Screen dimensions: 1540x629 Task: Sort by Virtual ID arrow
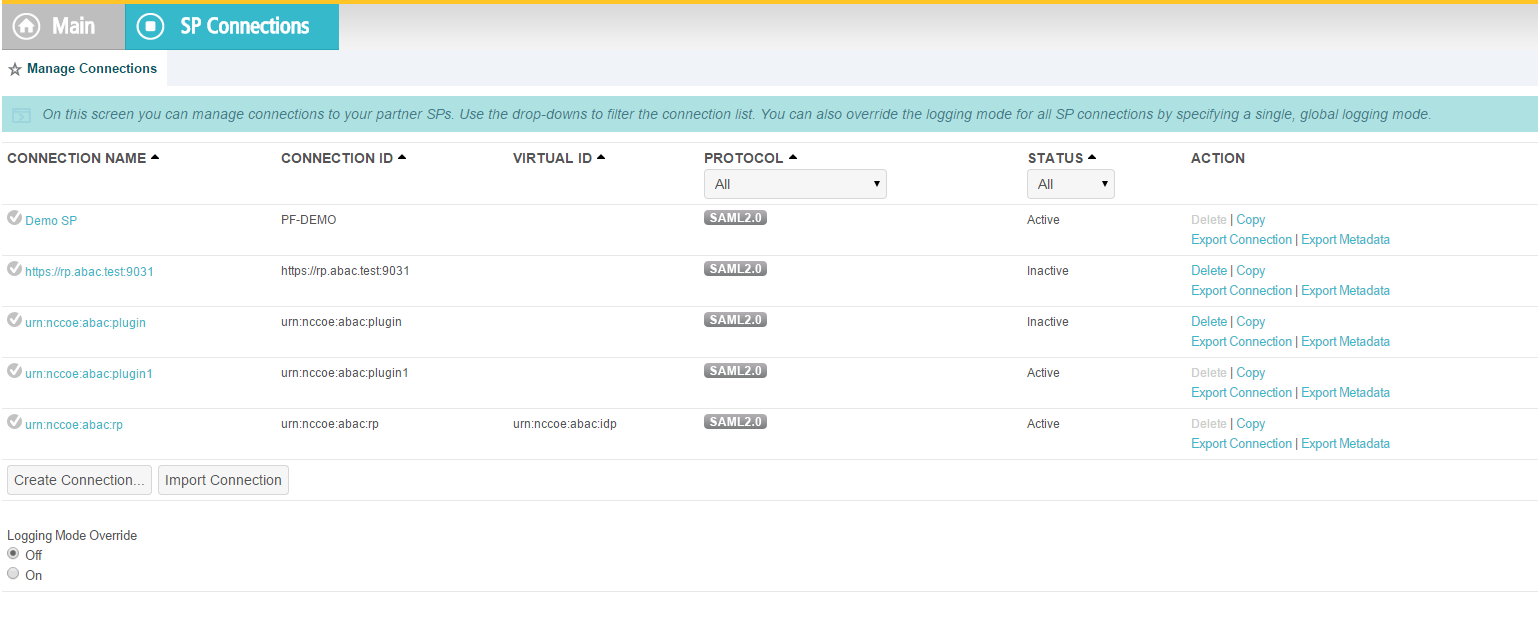click(601, 157)
